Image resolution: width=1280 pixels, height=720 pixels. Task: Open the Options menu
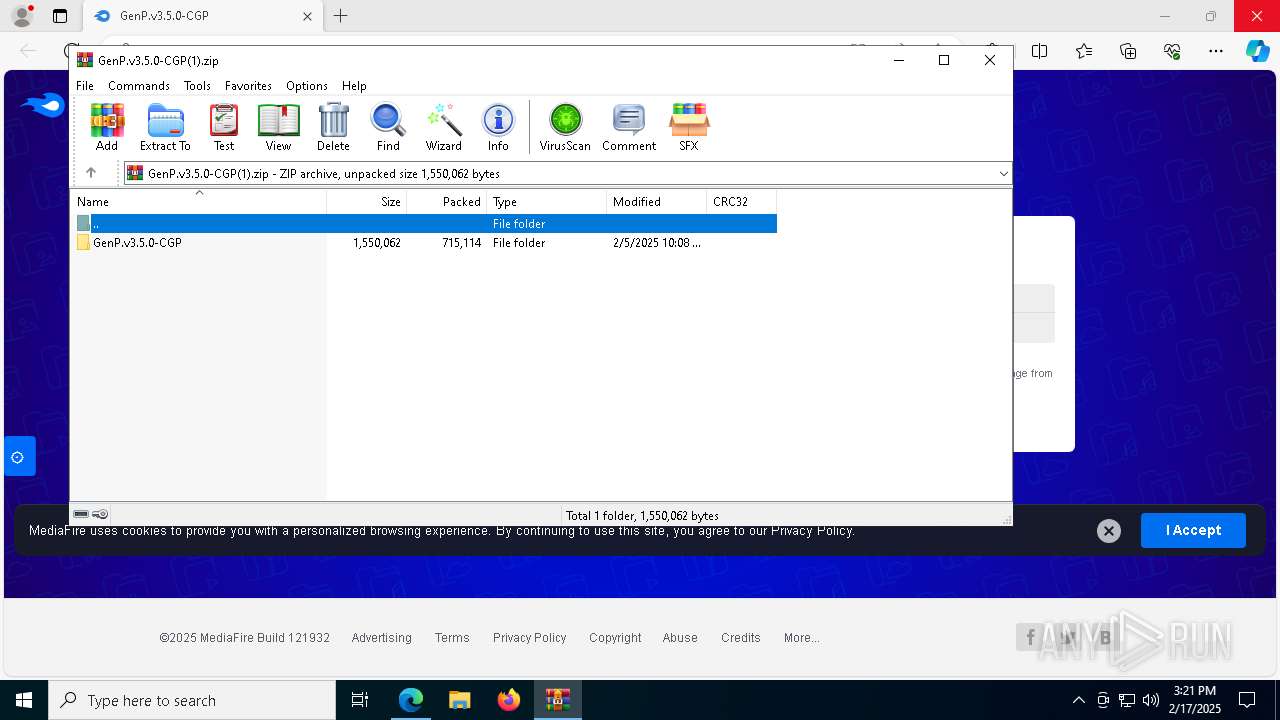(307, 86)
